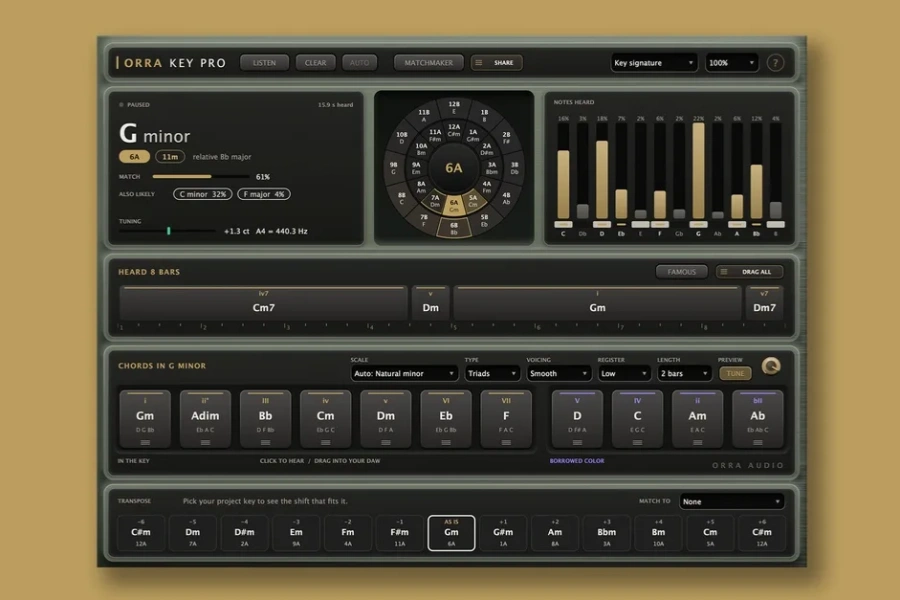
Task: Open the Scale dropdown showing Auto: Natural minor
Action: pos(404,373)
